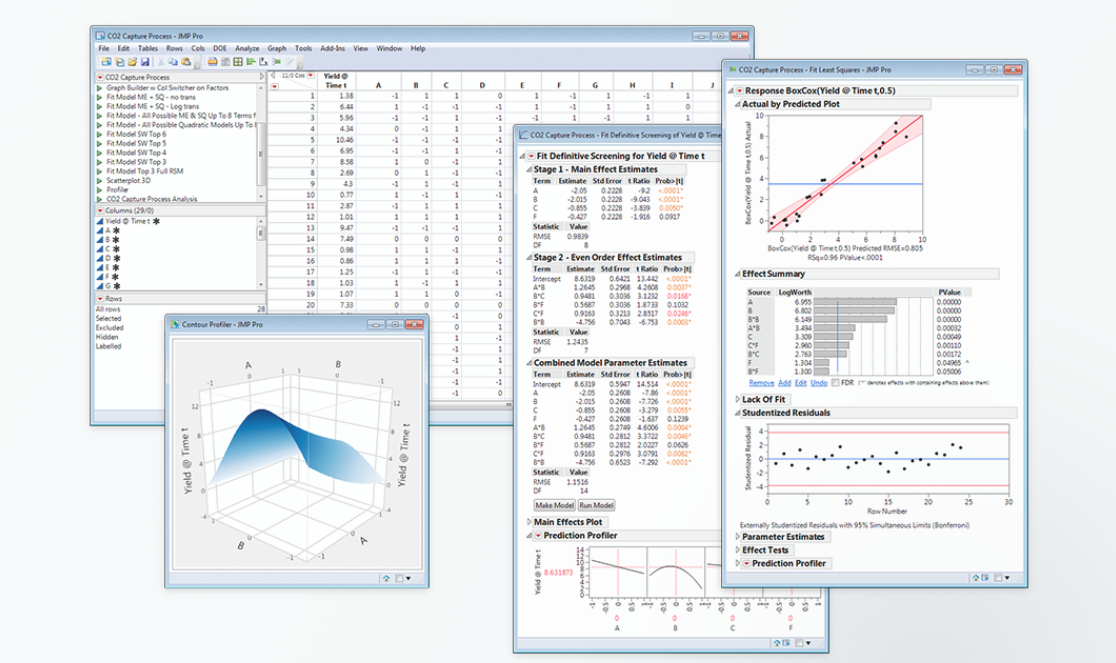Screen dimensions: 1116x663
Task: Click the Copy toolbar icon
Action: click(173, 62)
